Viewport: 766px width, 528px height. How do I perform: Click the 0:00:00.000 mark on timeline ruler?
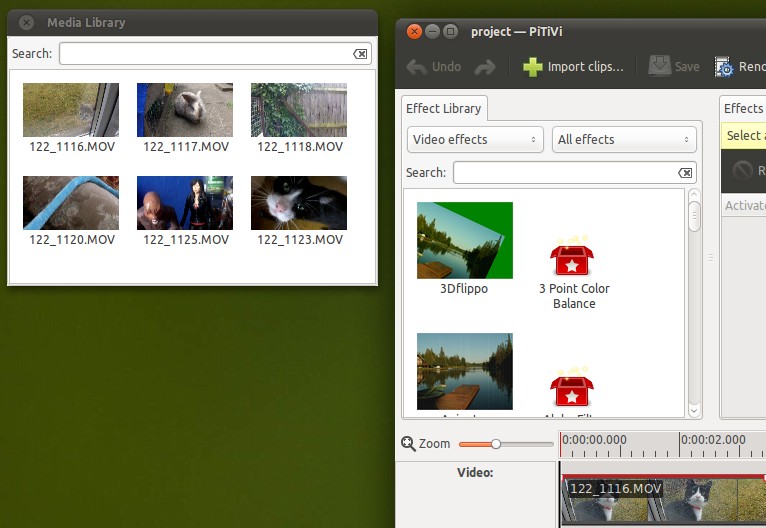(594, 439)
